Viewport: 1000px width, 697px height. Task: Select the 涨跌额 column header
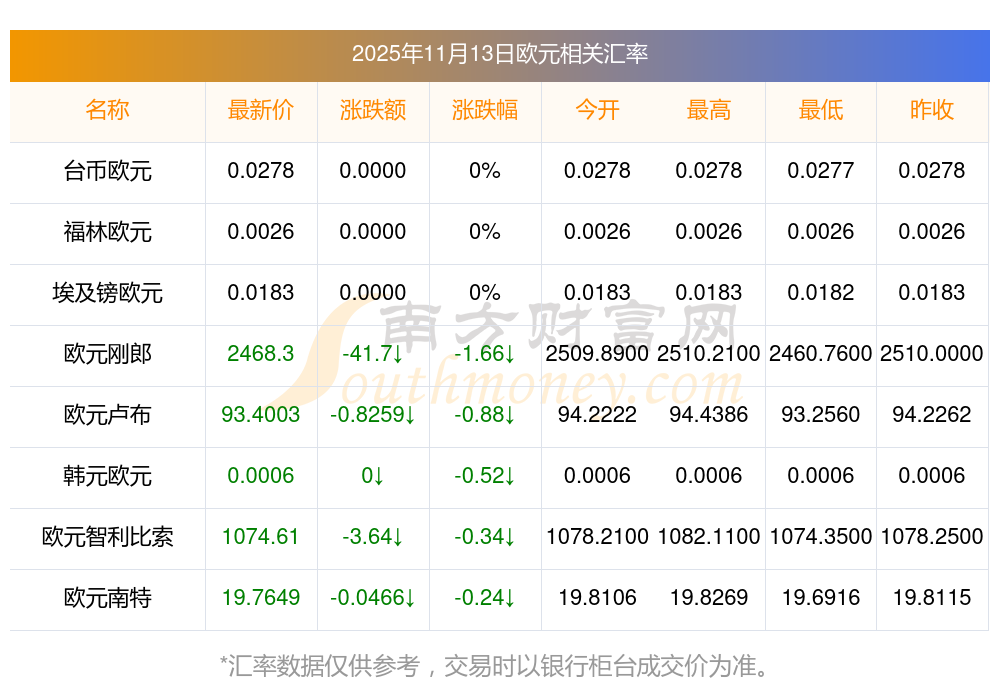point(373,110)
